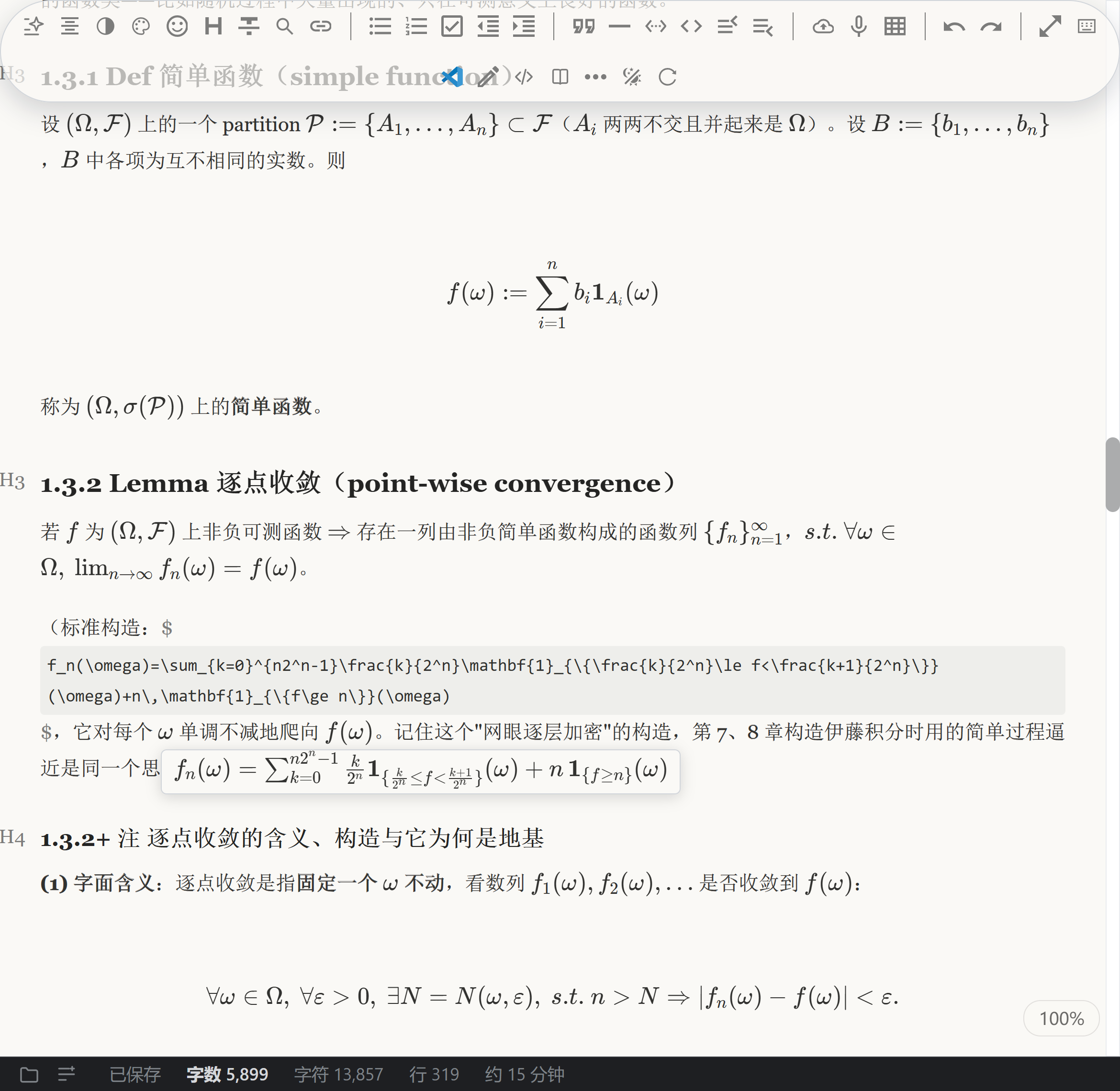This screenshot has height=1091, width=1120.
Task: Start voice input with the microphone icon
Action: (859, 26)
